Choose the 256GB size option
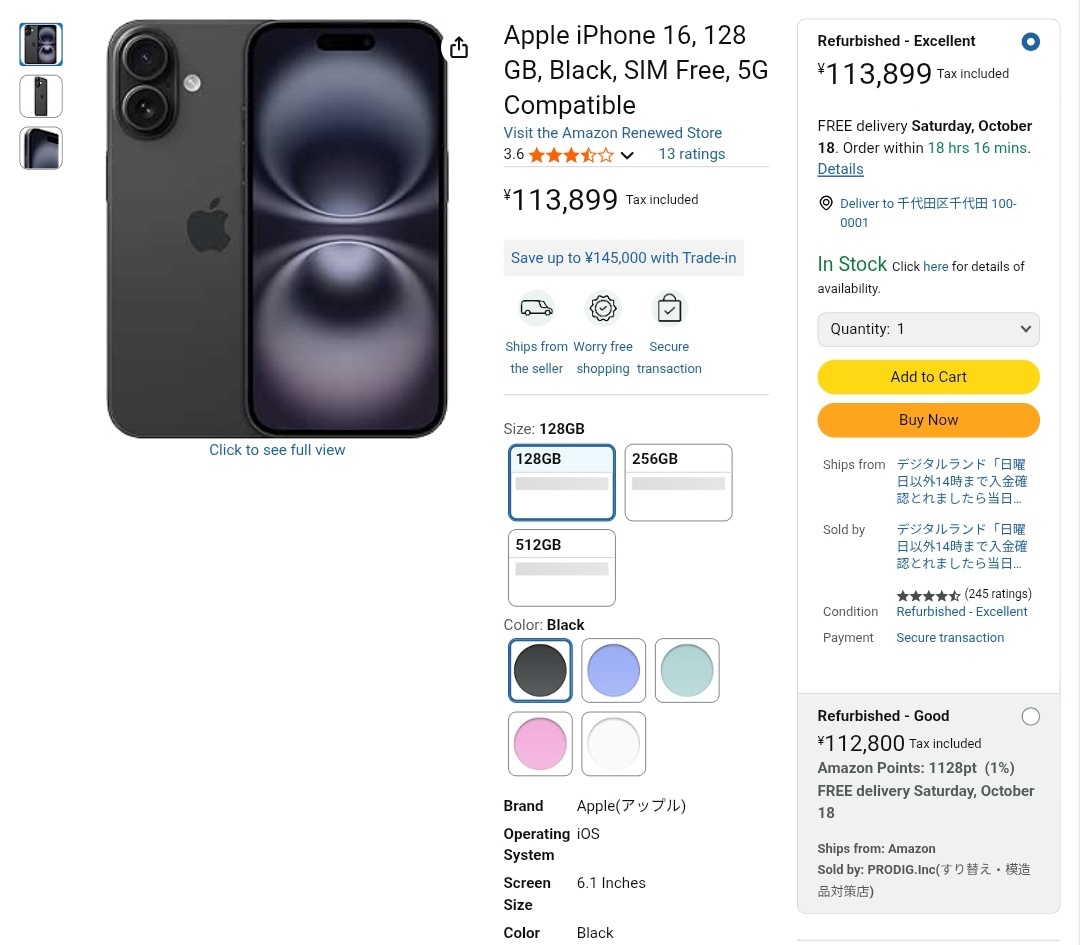1080x945 pixels. click(678, 482)
